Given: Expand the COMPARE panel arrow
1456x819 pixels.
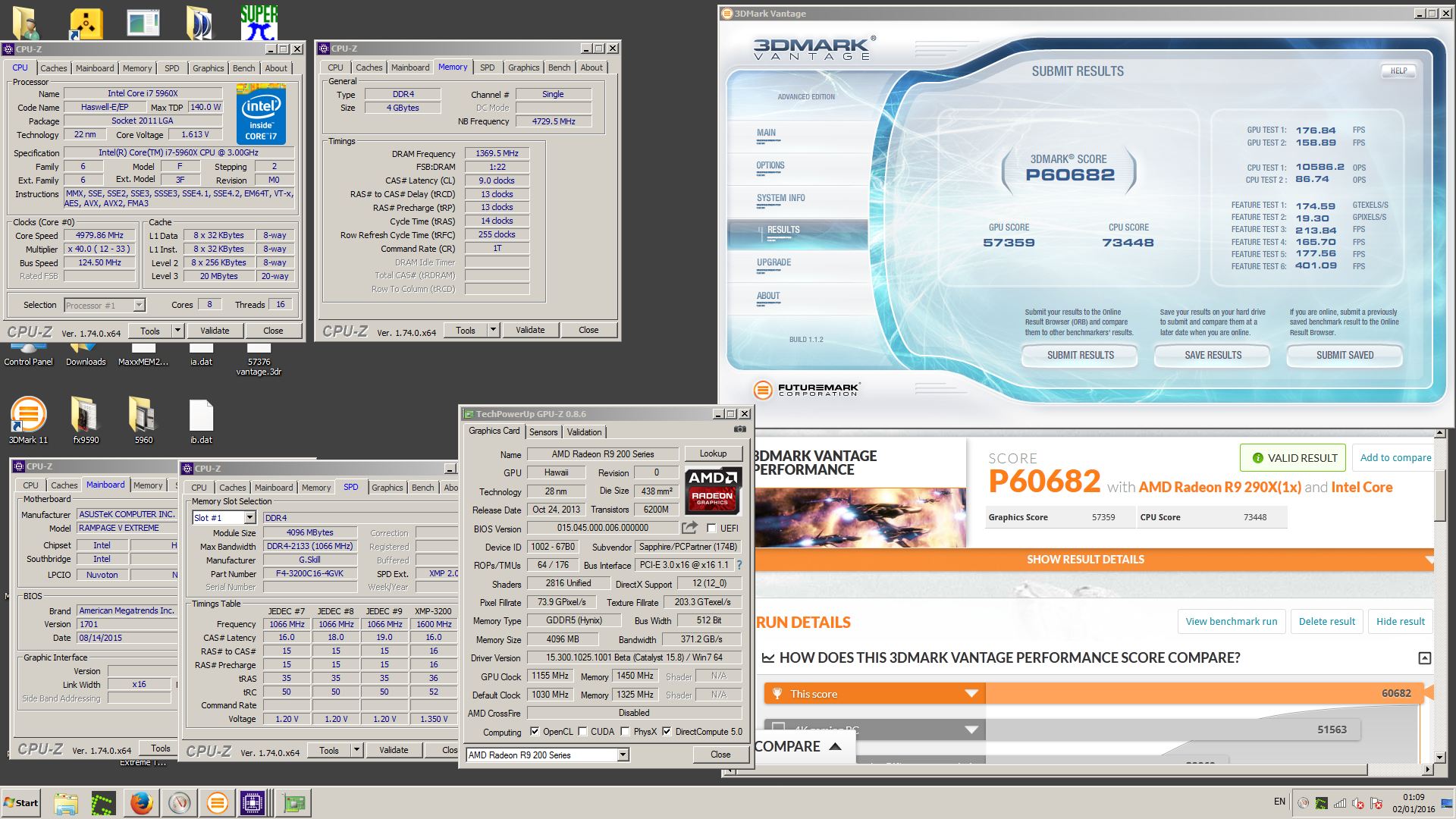Looking at the screenshot, I should pyautogui.click(x=835, y=746).
